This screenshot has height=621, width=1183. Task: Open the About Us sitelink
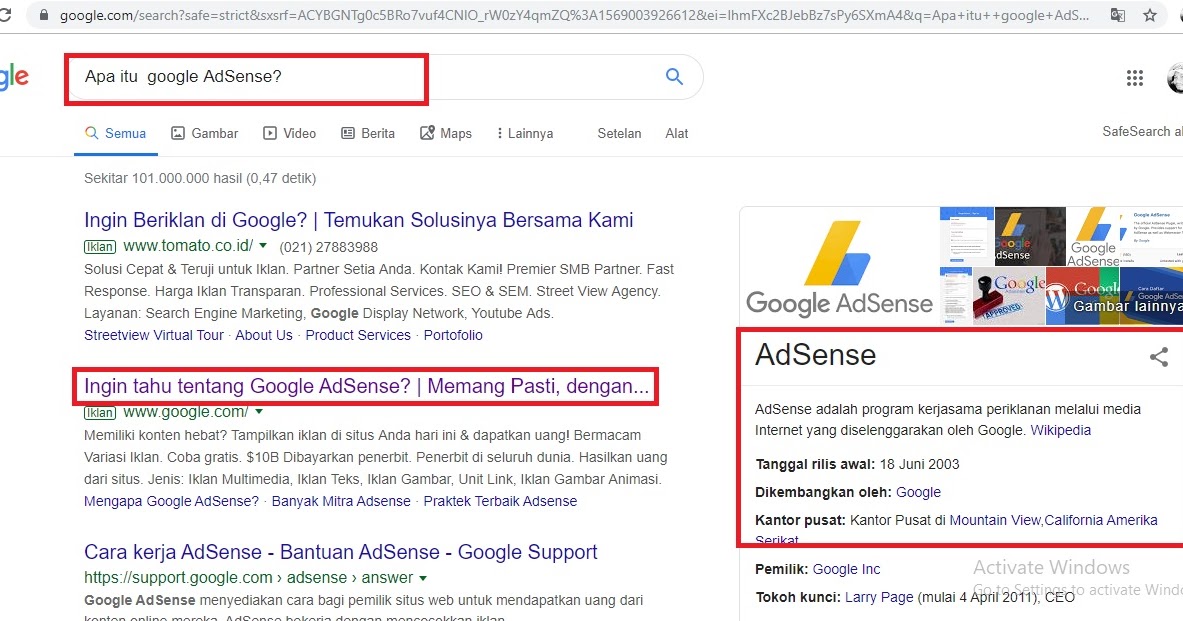pyautogui.click(x=264, y=335)
